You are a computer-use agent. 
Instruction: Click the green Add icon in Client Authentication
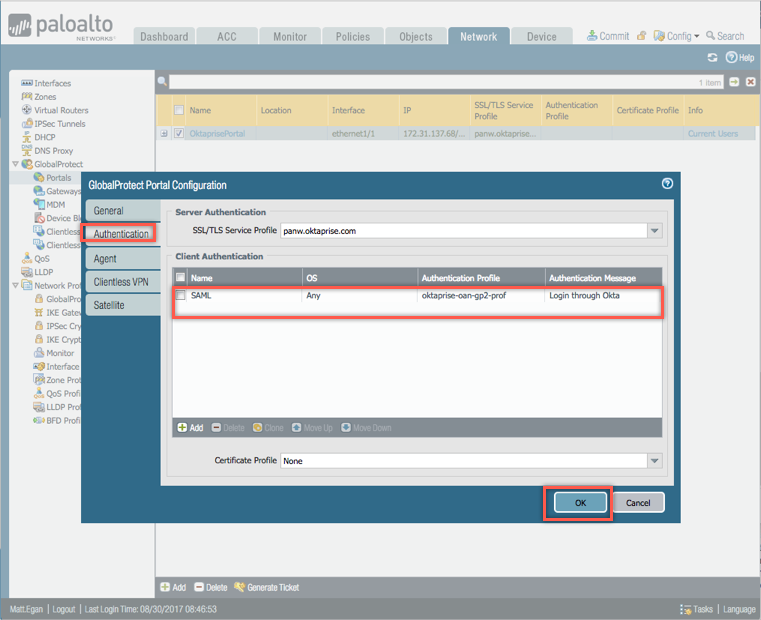point(182,427)
